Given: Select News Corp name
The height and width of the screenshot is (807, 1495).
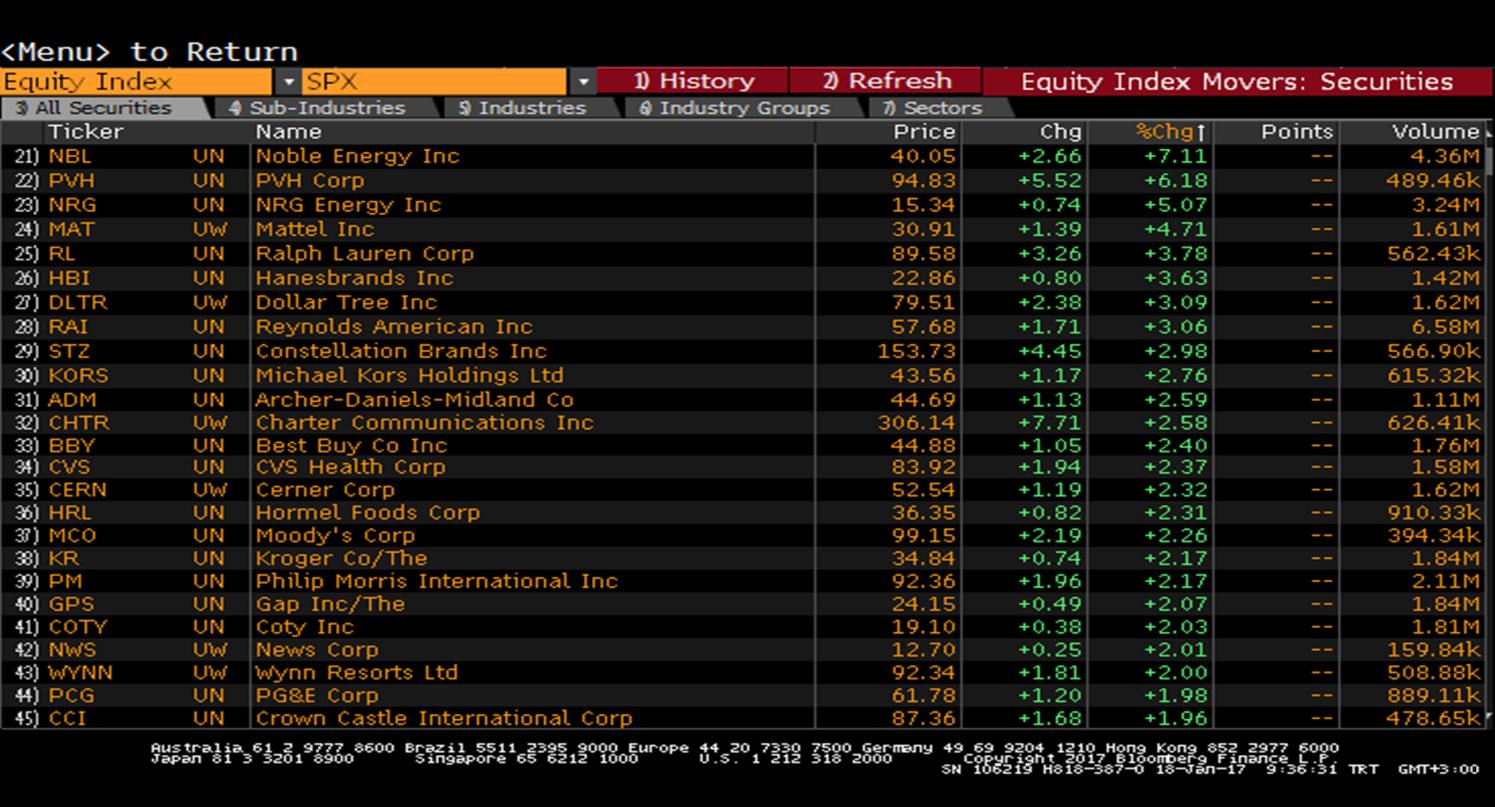Looking at the screenshot, I should 316,650.
